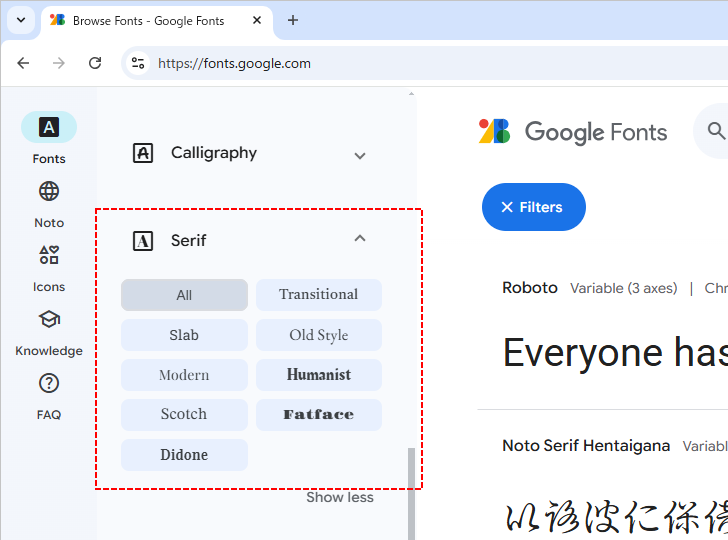Screen dimensions: 728x540
Task: Go back with the browser back arrow
Action: [23, 63]
